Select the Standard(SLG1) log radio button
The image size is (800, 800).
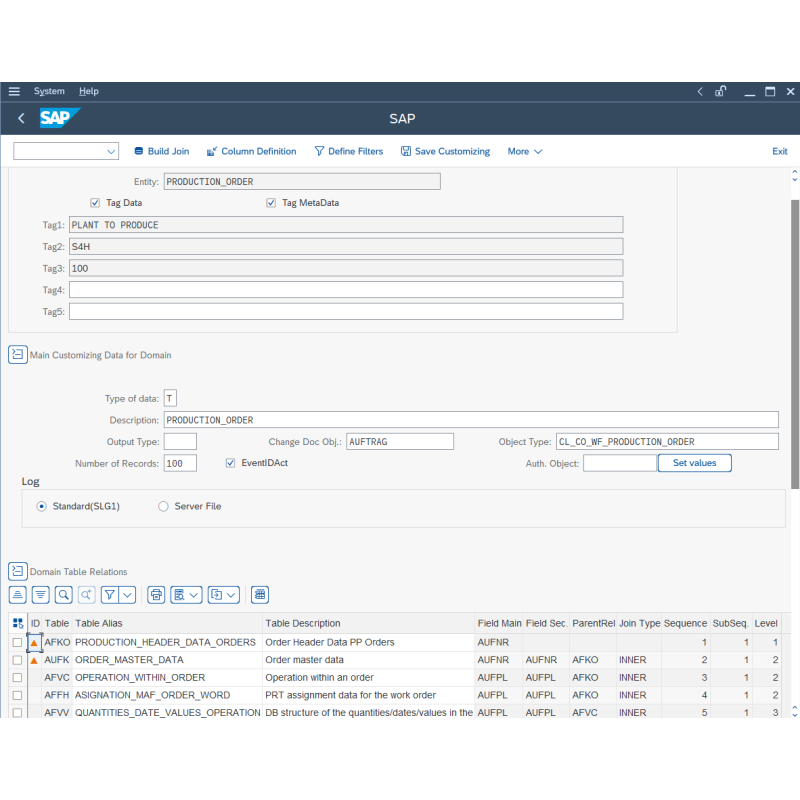click(x=42, y=506)
